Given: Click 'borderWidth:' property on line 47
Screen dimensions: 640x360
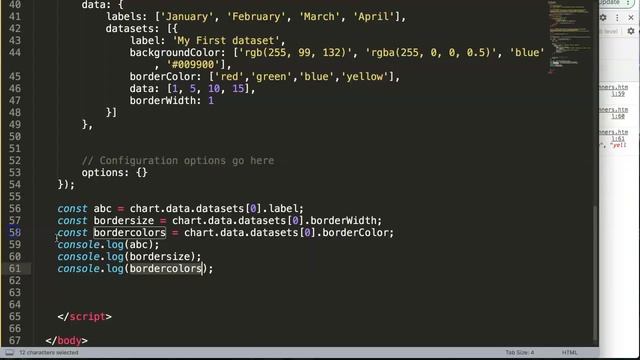Looking at the screenshot, I should coord(165,100).
